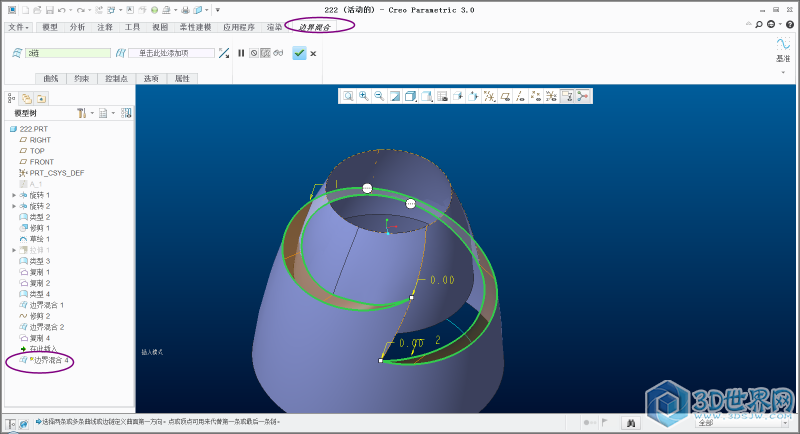
Task: Click the second direction curves icon
Action: point(120,53)
